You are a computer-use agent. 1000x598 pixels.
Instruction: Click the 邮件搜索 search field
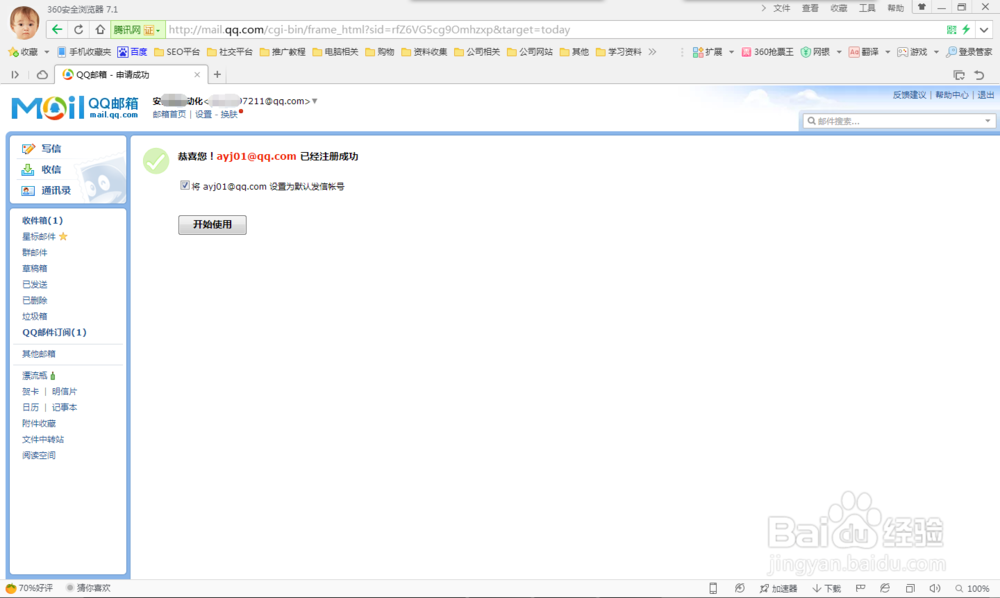pos(893,120)
